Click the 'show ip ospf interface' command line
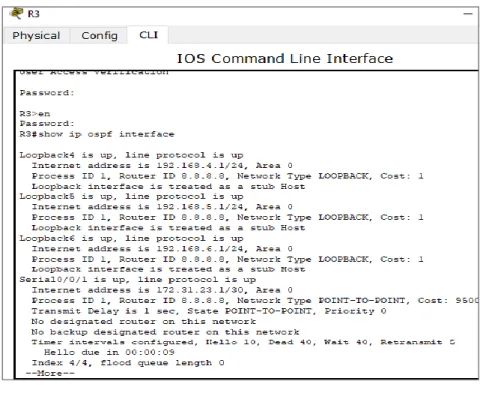This screenshot has height=408, width=483. [x=97, y=134]
